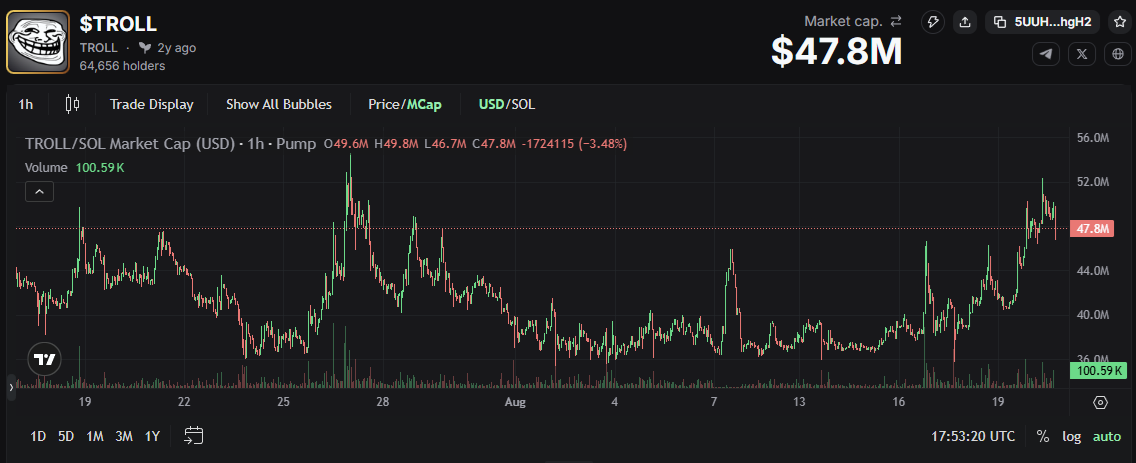Click the -1724115 (−3.48%) change value

tap(573, 143)
